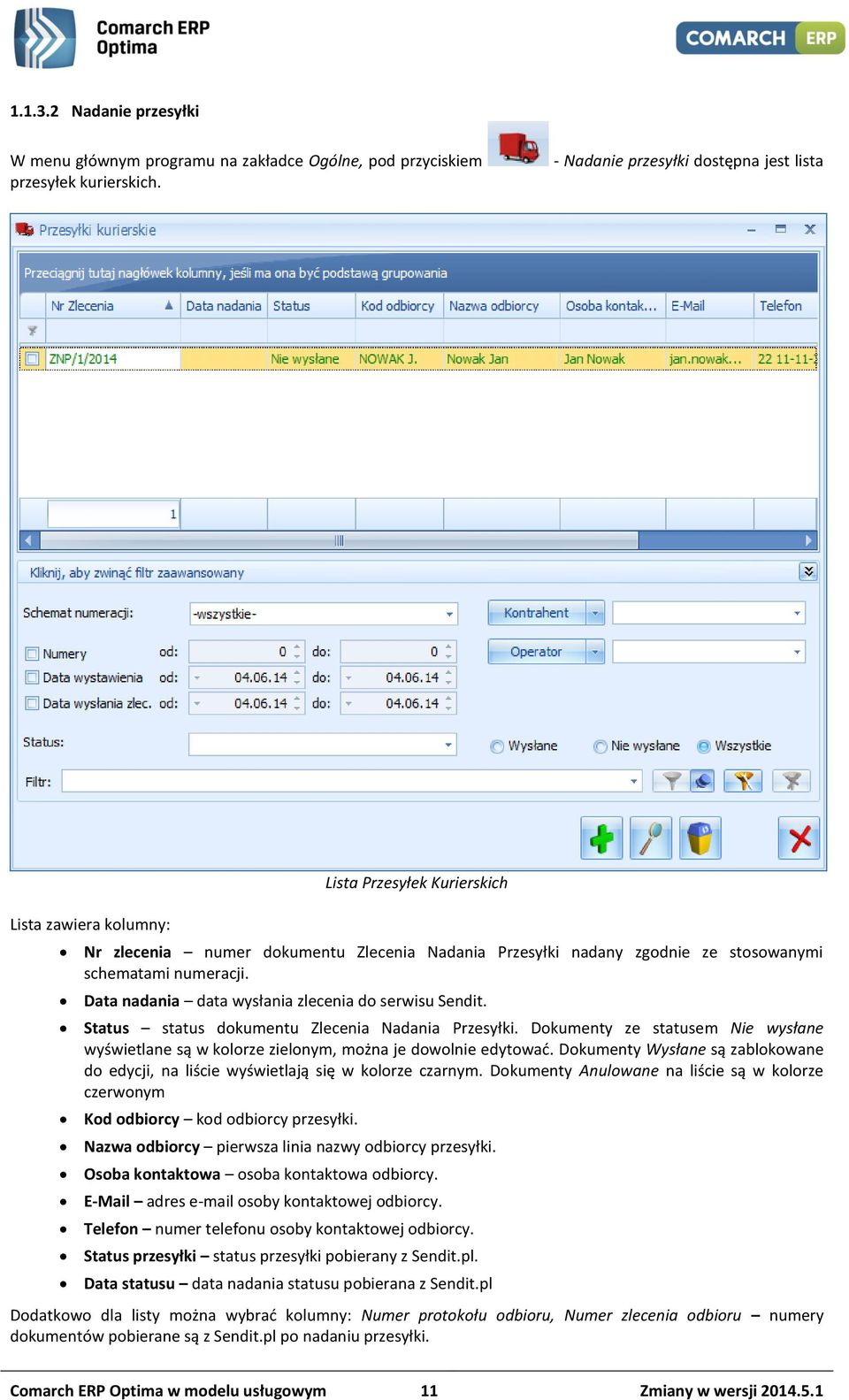
Task: Click the Data nadania column header
Action: click(x=224, y=306)
